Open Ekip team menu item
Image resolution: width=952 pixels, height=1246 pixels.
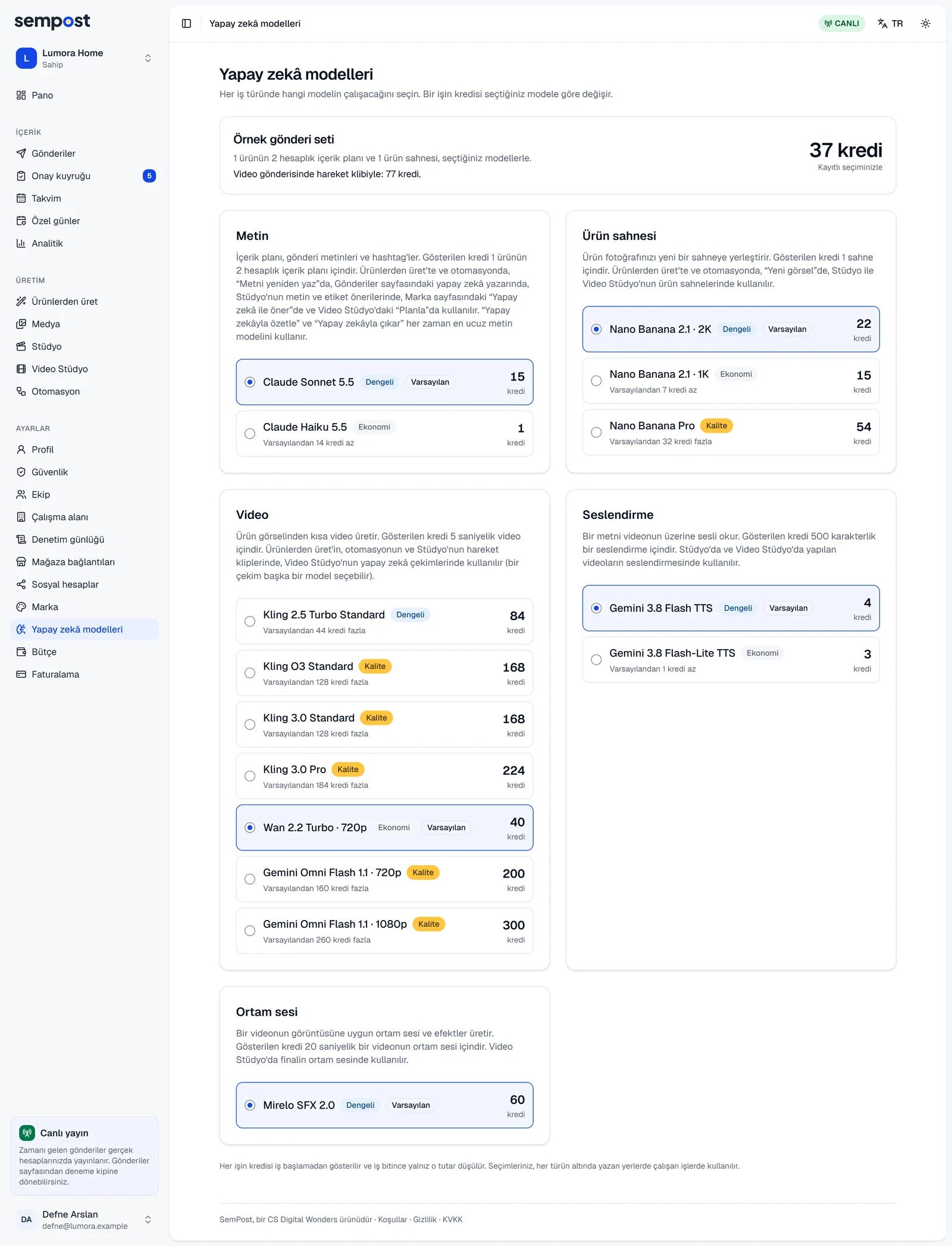84,494
